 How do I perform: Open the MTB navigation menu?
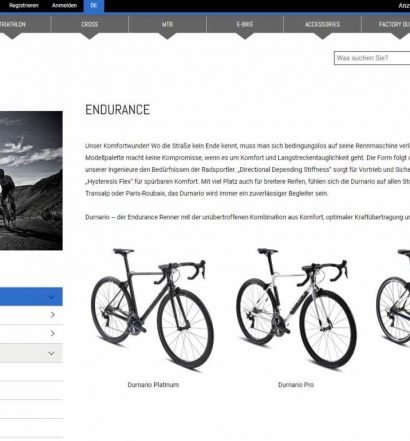coord(167,24)
